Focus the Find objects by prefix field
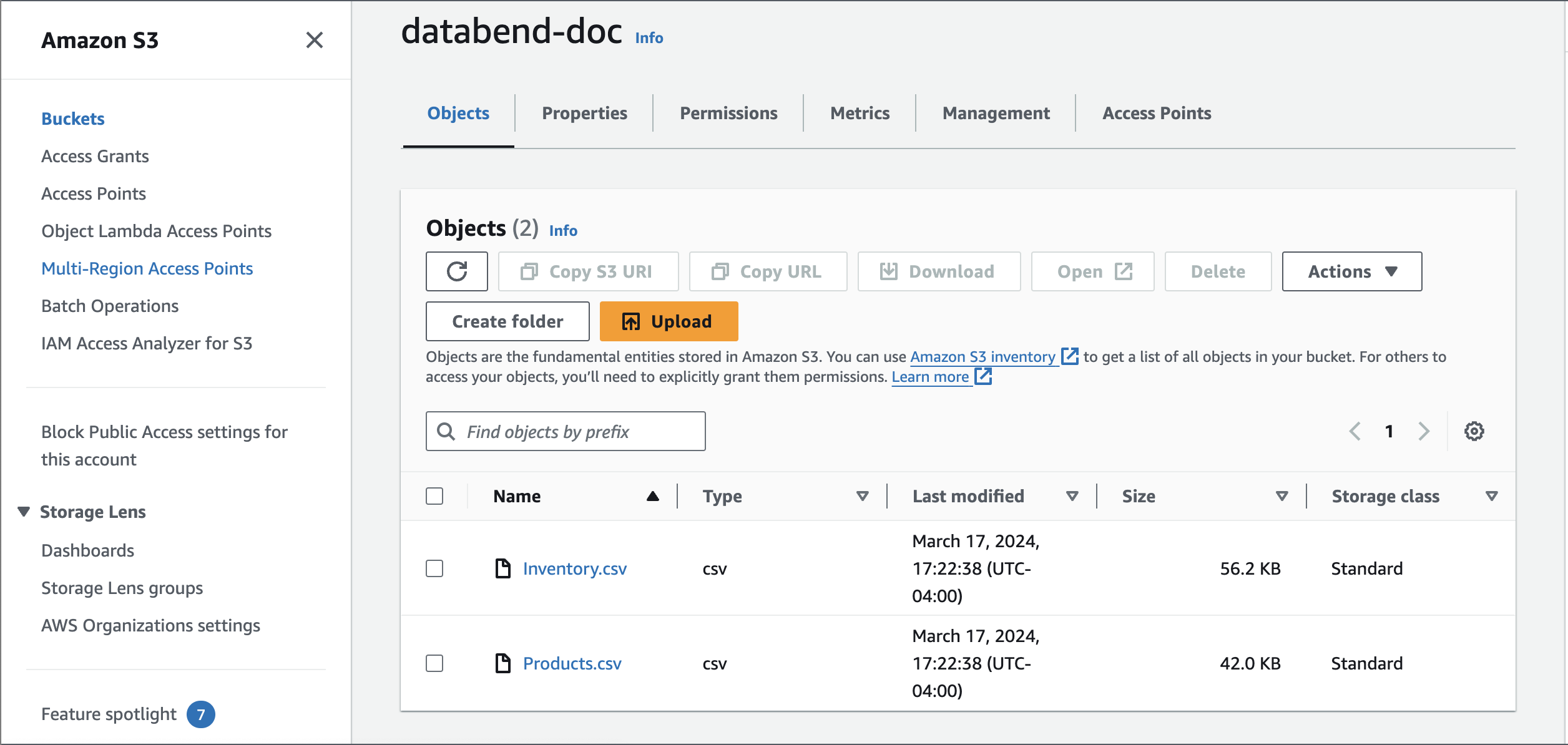 coord(566,431)
